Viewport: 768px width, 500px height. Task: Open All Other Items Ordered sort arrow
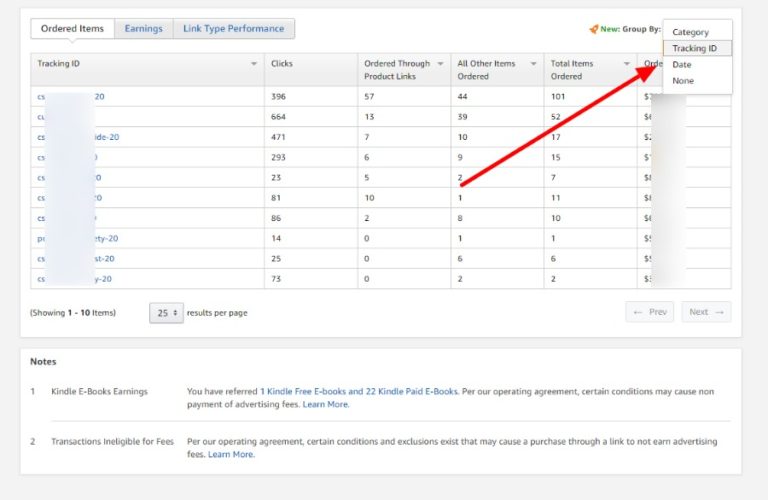533,64
